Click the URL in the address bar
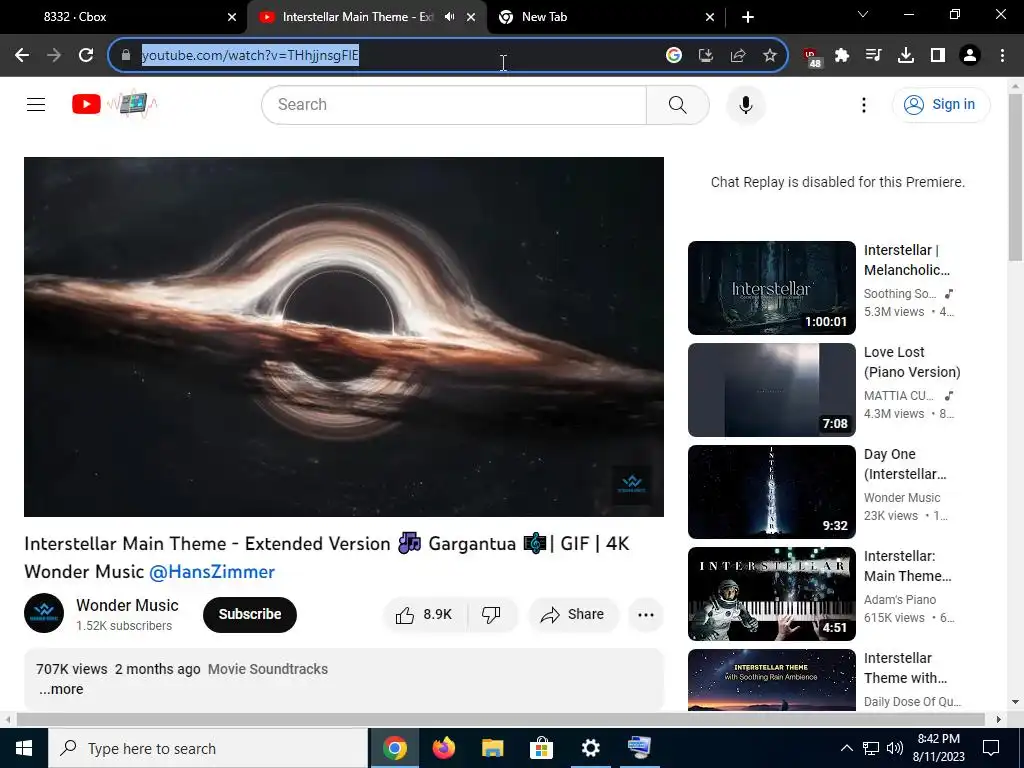The image size is (1024, 768). click(250, 56)
